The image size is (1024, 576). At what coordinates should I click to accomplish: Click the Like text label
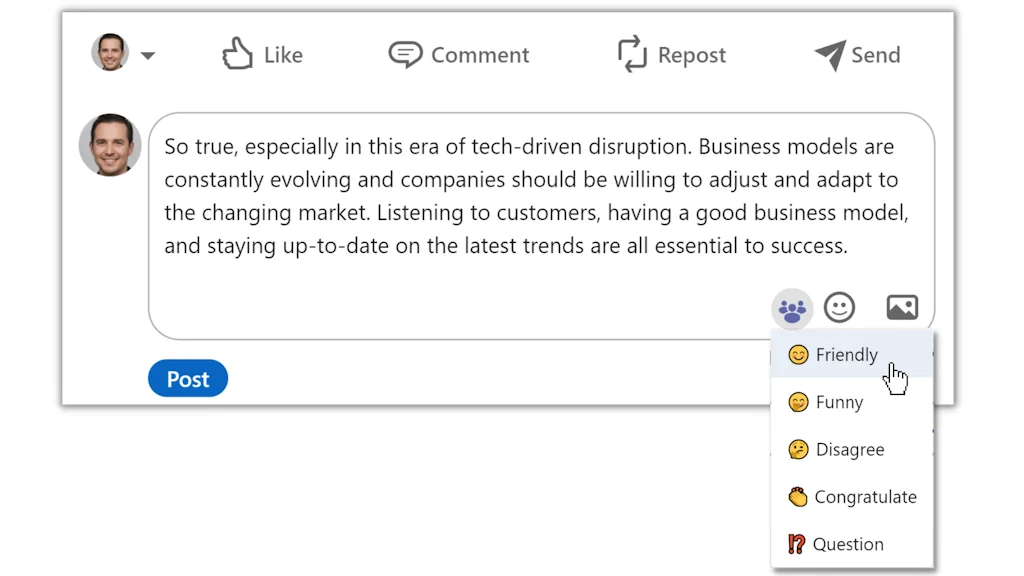pos(282,55)
